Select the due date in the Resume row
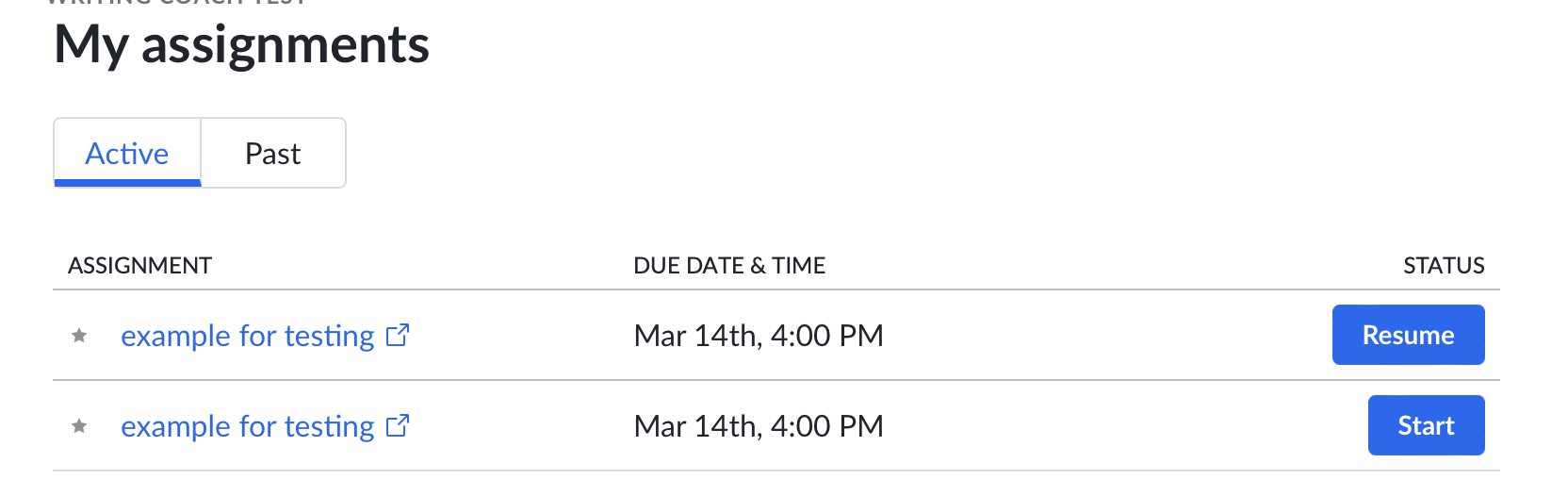This screenshot has width=1568, height=496. point(759,336)
